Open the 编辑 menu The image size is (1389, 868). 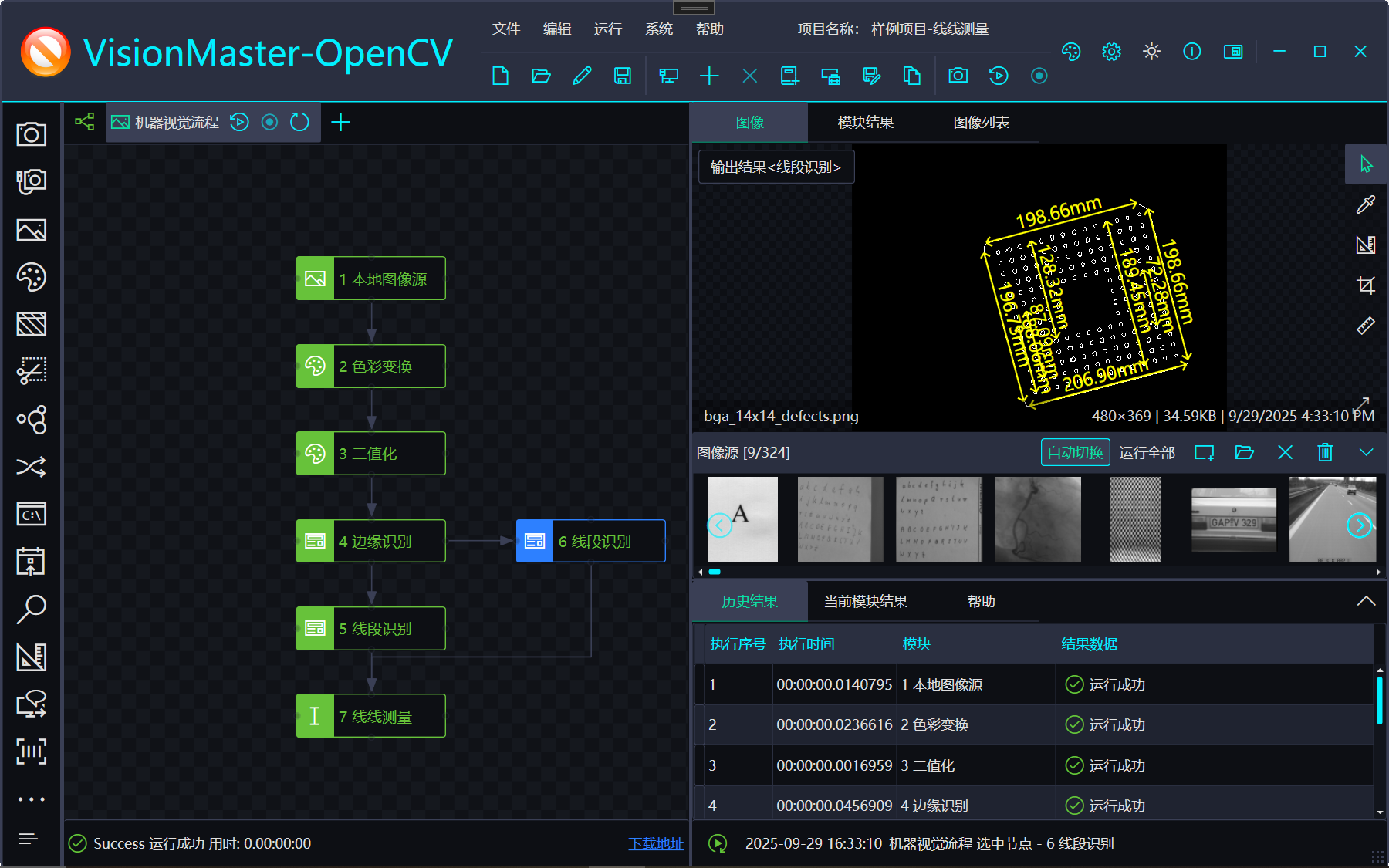coord(557,29)
